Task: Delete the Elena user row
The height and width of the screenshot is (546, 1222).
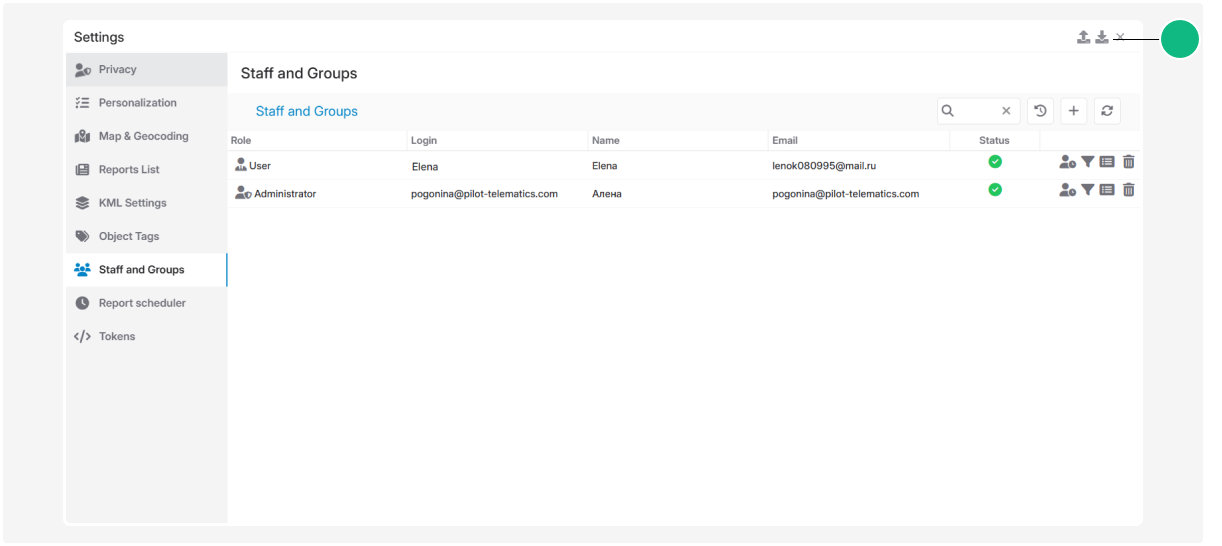Action: 1128,162
